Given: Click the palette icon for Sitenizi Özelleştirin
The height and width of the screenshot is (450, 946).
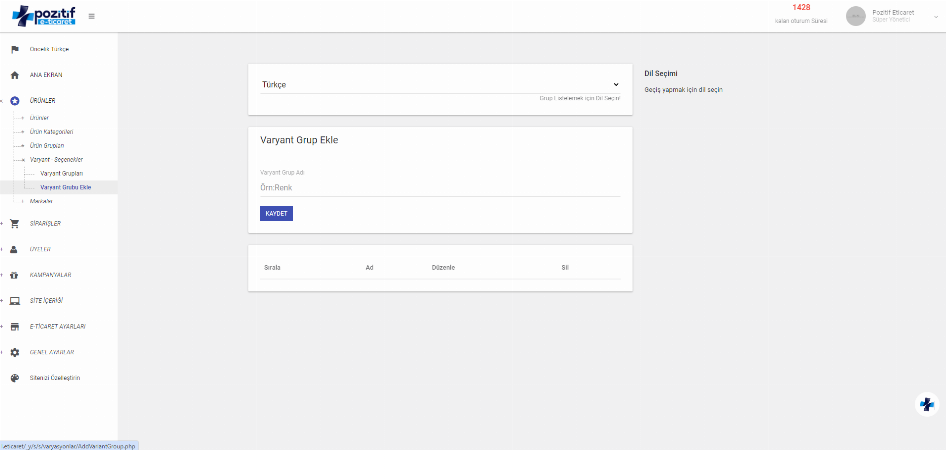Looking at the screenshot, I should click(15, 378).
